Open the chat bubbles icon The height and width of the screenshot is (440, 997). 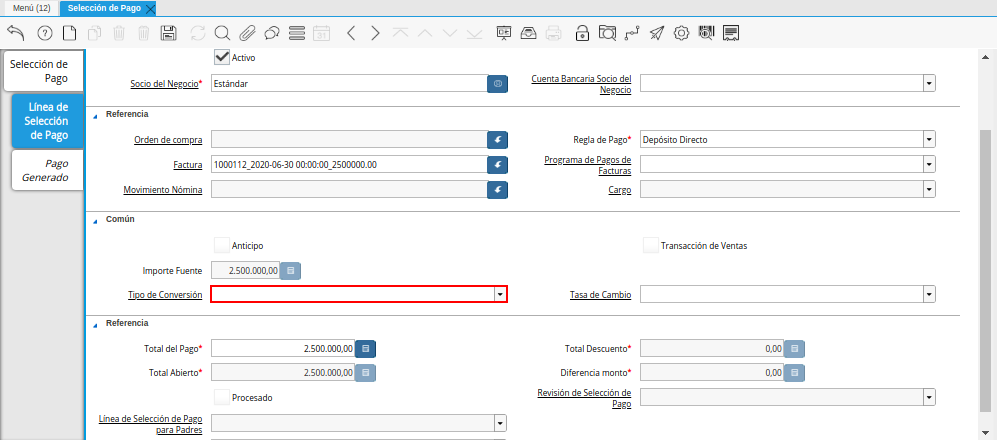coord(271,33)
